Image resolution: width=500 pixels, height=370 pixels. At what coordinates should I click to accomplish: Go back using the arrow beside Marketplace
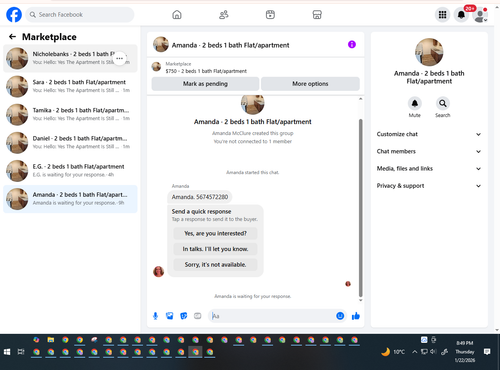pos(12,37)
